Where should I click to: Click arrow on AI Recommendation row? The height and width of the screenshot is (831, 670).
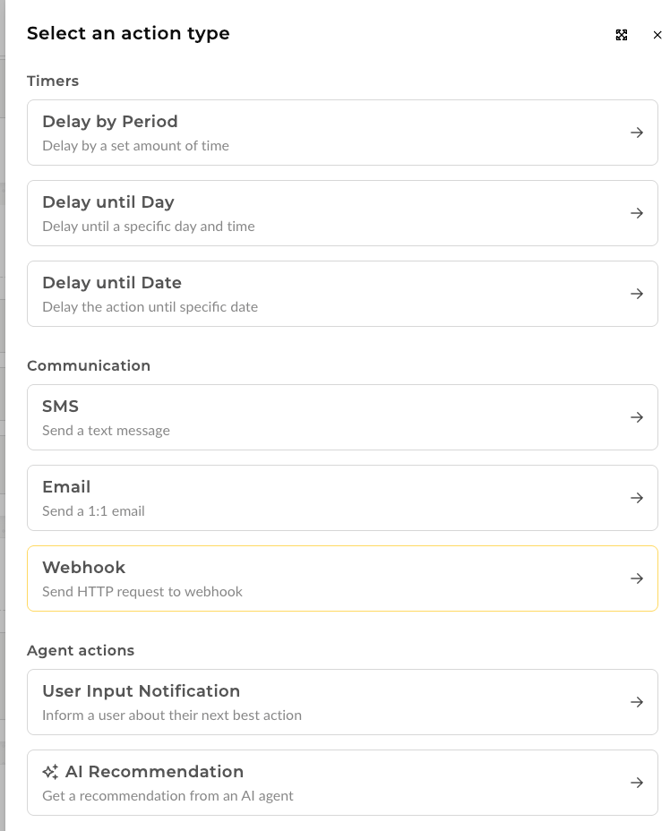click(636, 783)
